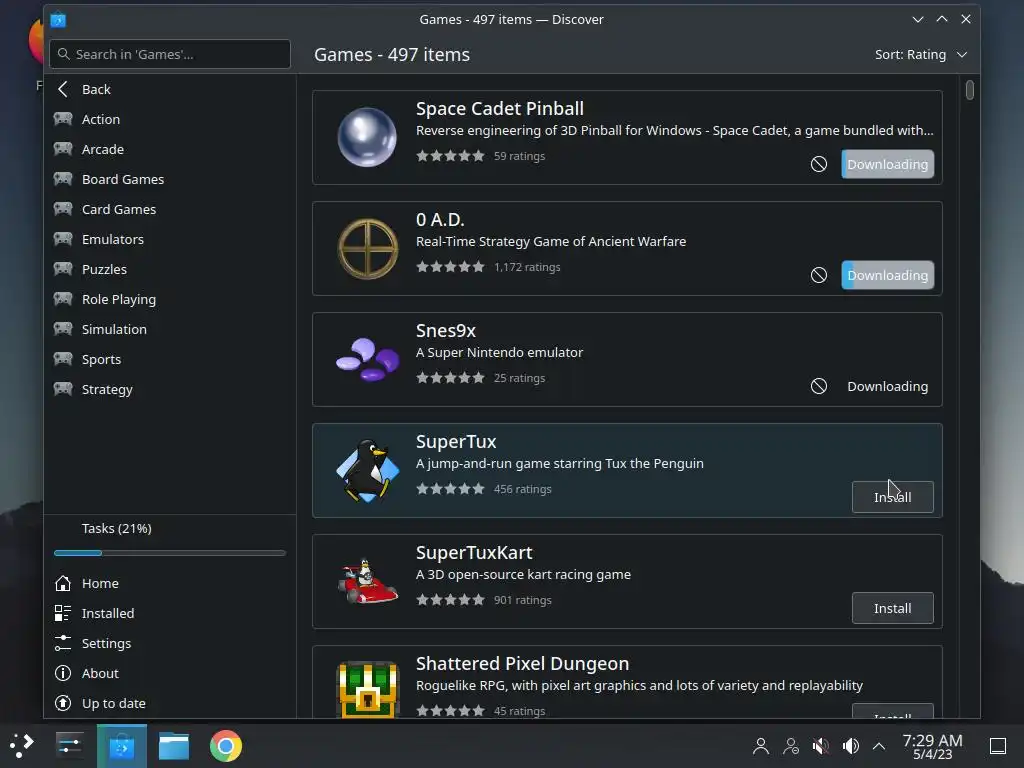Cancel the 0 A.D. download

coord(819,275)
